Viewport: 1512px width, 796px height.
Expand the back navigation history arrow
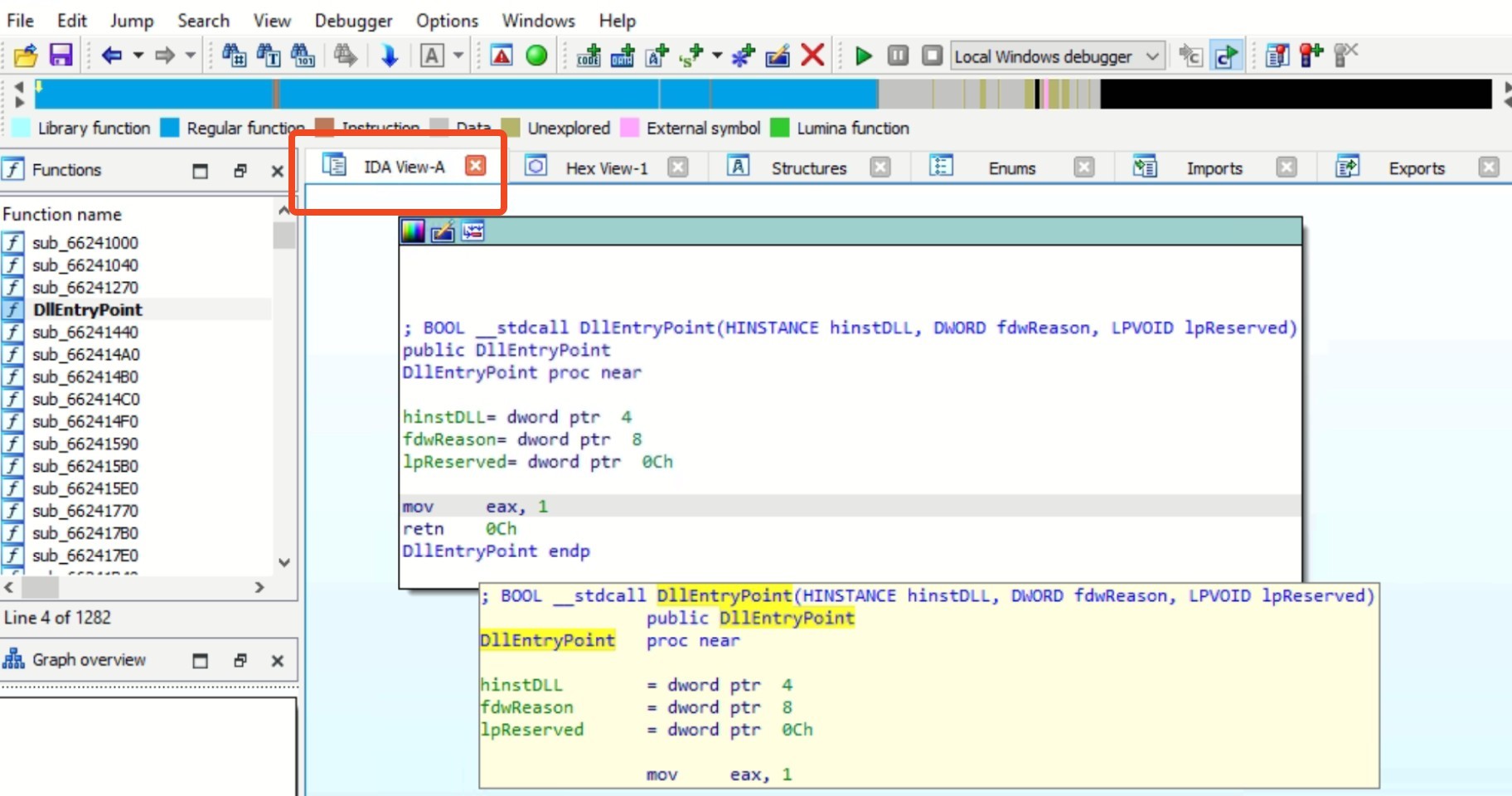pyautogui.click(x=138, y=56)
